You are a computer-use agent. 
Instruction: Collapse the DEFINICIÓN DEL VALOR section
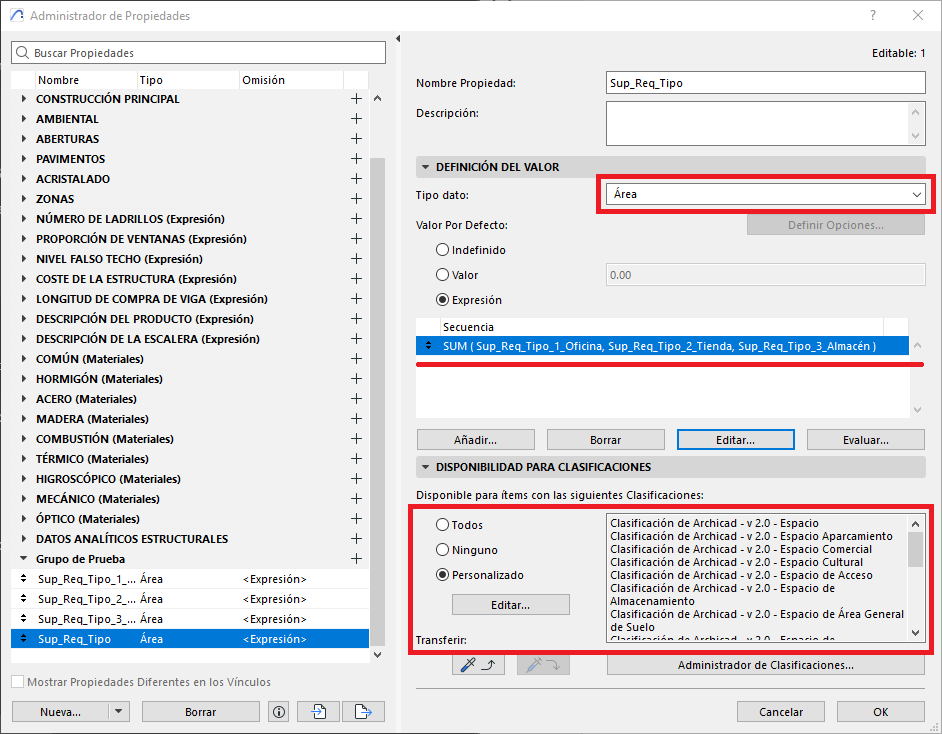(x=426, y=167)
